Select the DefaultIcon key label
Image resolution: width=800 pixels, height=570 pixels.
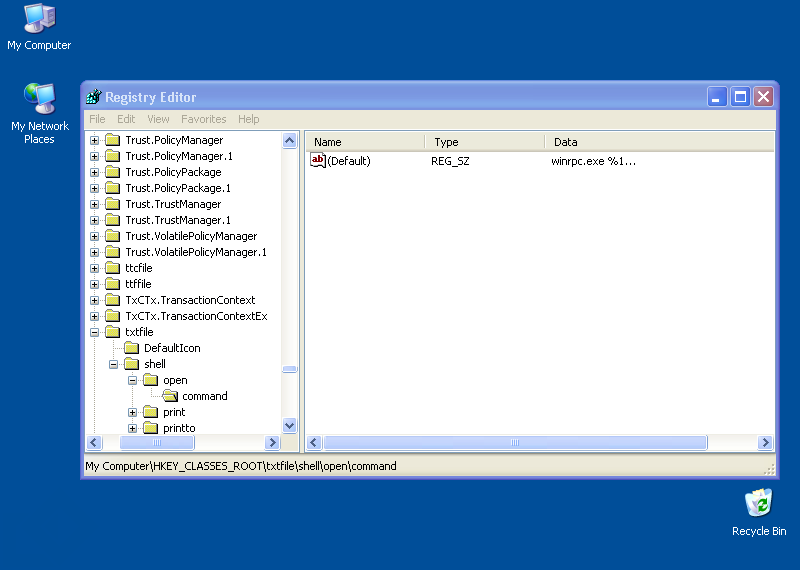172,348
